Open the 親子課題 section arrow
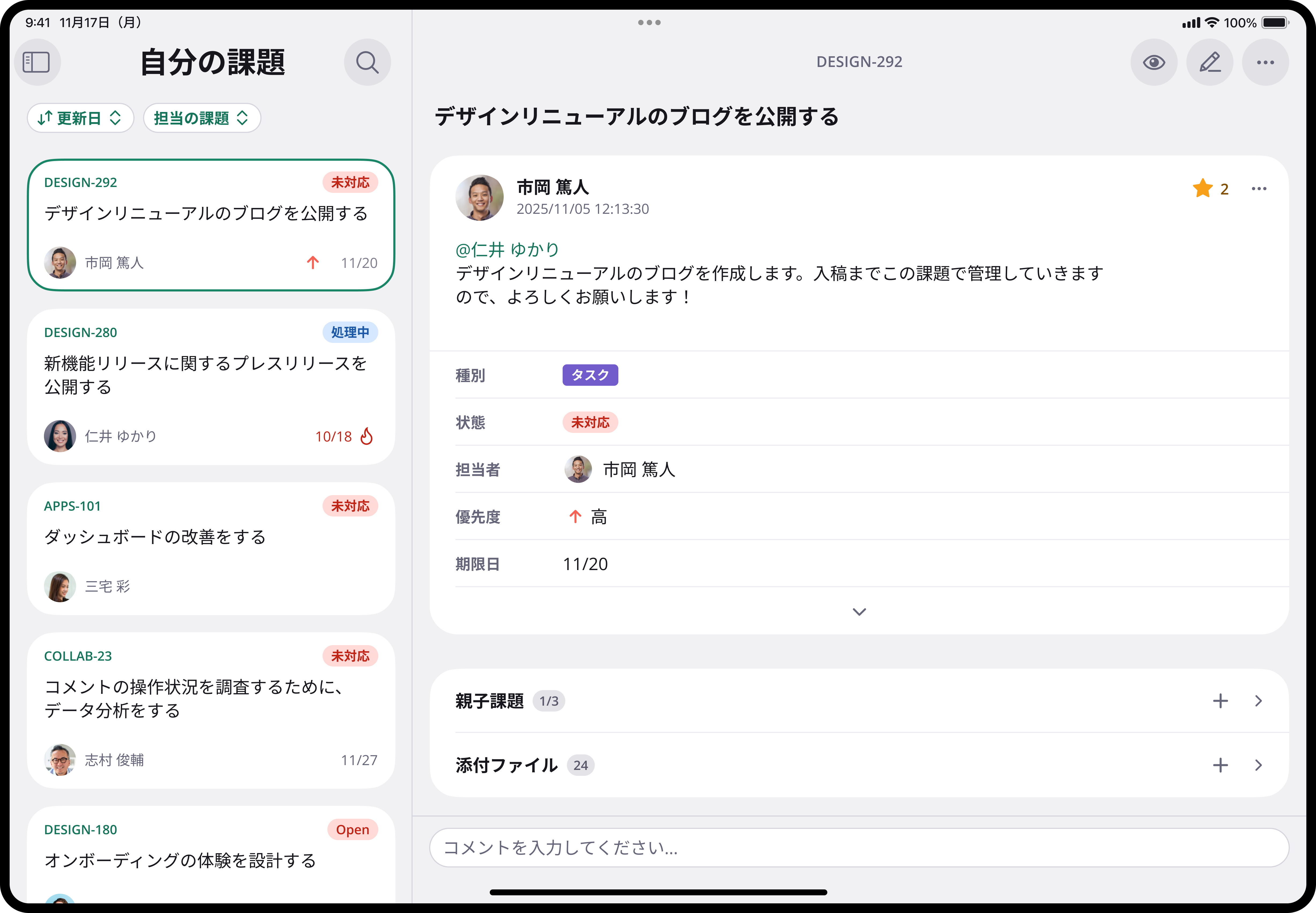 [x=1258, y=700]
